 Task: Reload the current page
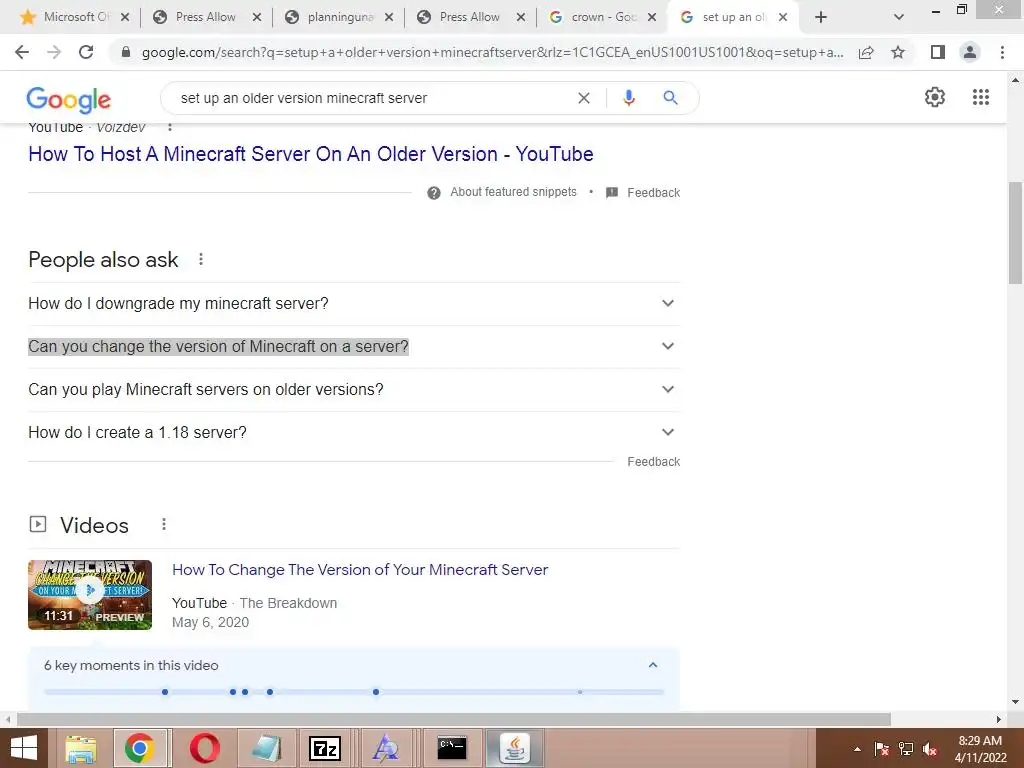click(86, 52)
